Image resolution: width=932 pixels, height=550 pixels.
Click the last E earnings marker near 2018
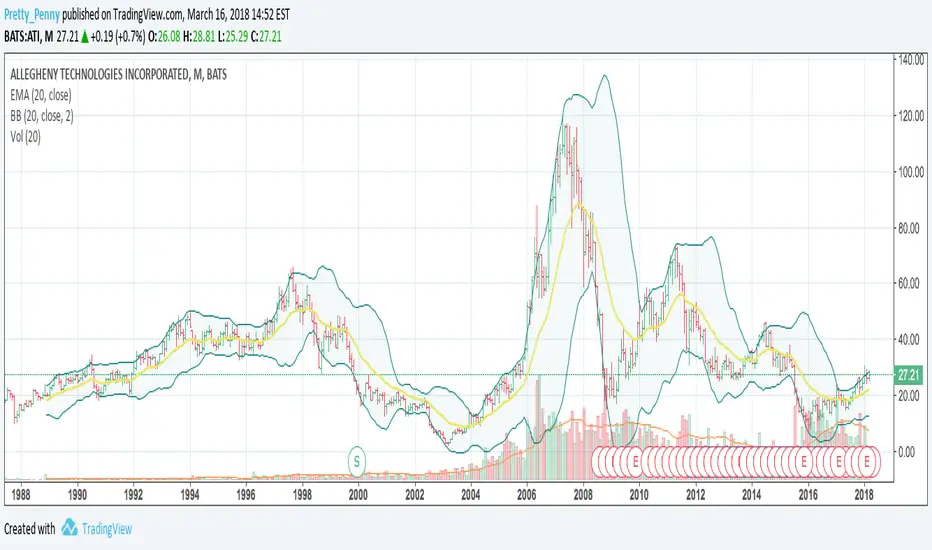[867, 461]
